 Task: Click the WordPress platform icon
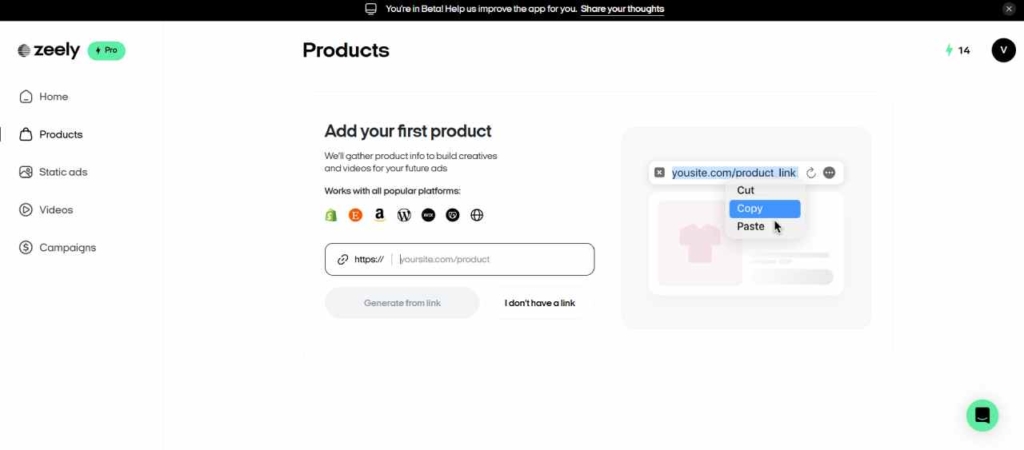[x=404, y=215]
